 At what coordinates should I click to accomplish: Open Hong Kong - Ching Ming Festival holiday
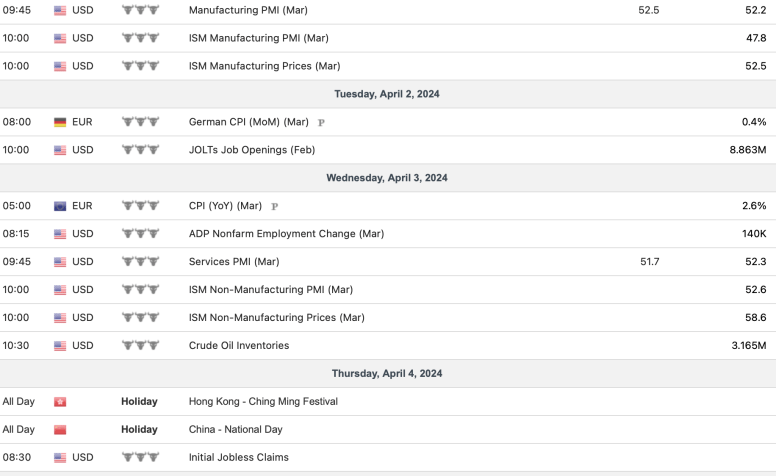click(263, 402)
